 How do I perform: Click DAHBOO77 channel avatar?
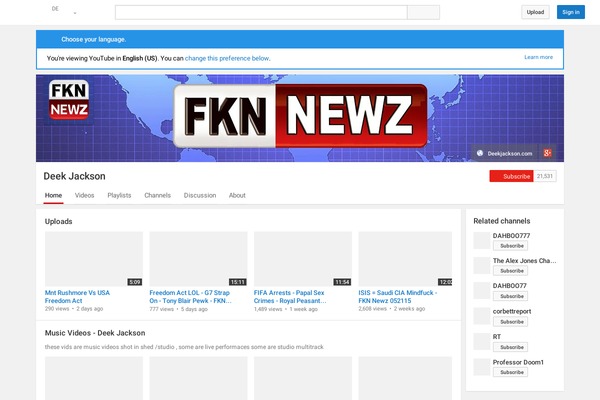[481, 291]
